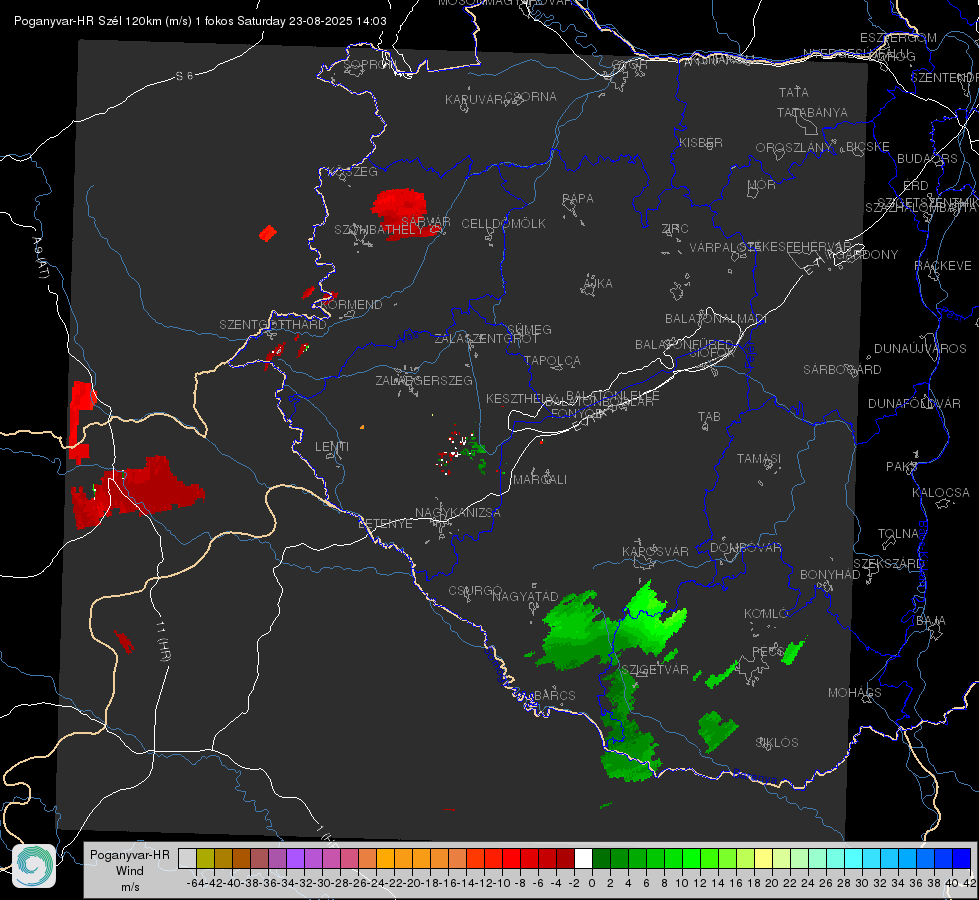Screen dimensions: 979x900
Task: Click the PAPA city label
Action: (x=578, y=199)
